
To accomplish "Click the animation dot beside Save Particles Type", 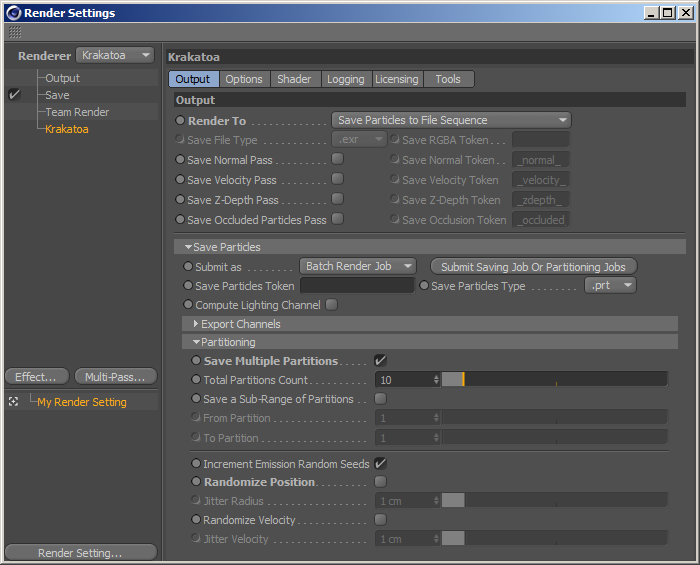I will click(x=424, y=285).
